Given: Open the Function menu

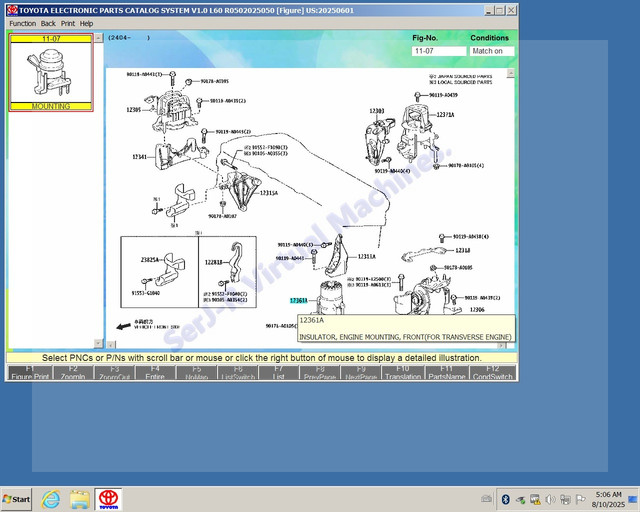Looking at the screenshot, I should pyautogui.click(x=22, y=24).
